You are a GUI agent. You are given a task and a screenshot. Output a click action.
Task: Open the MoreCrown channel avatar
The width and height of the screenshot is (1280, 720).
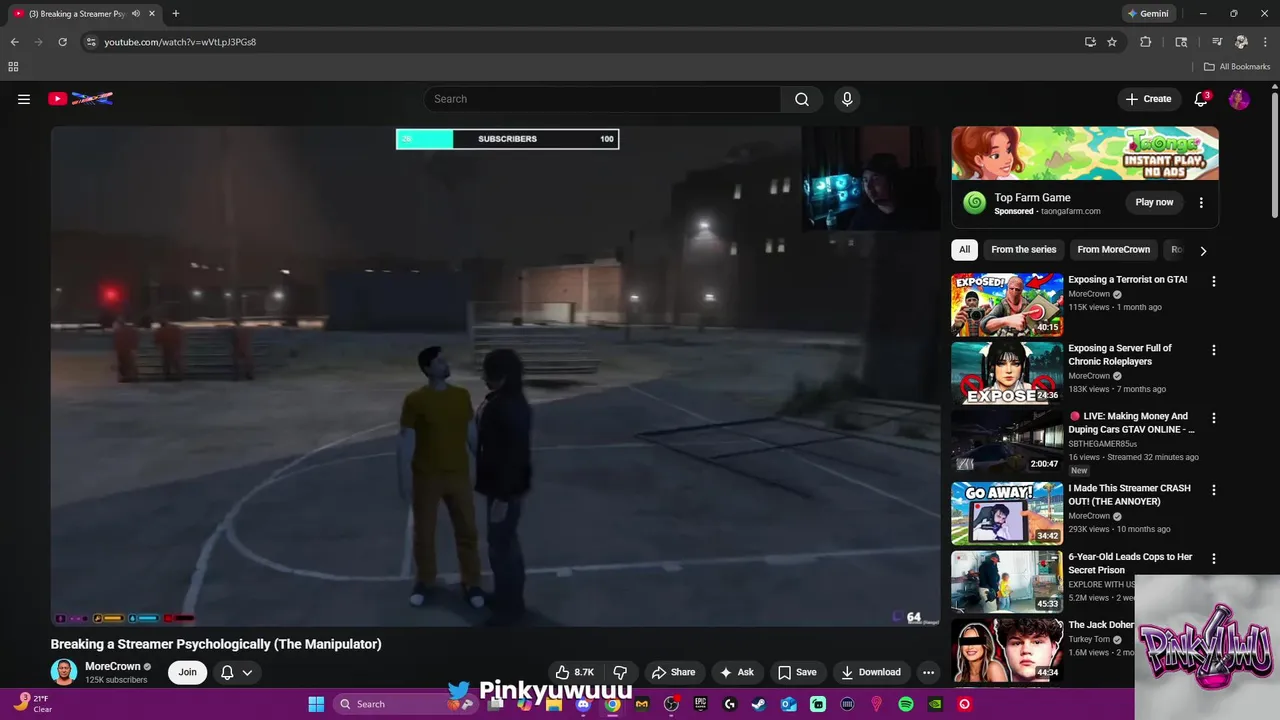point(64,672)
